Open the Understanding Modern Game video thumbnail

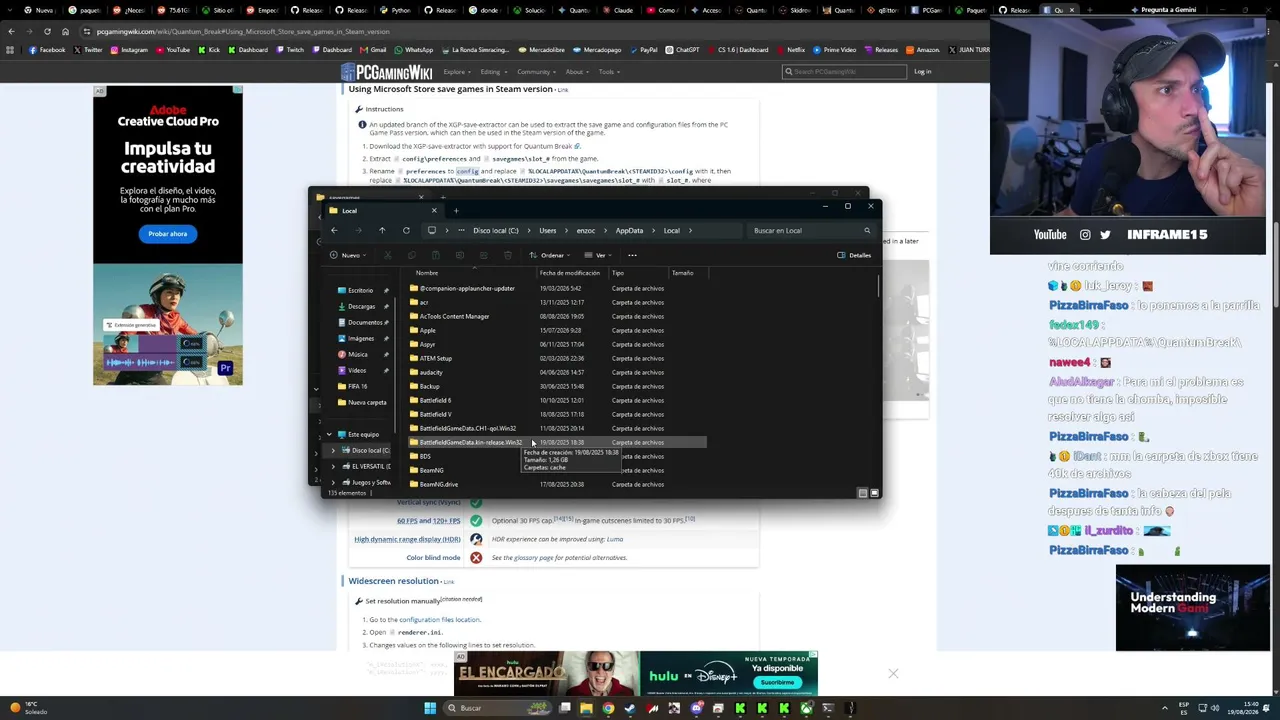click(1192, 608)
